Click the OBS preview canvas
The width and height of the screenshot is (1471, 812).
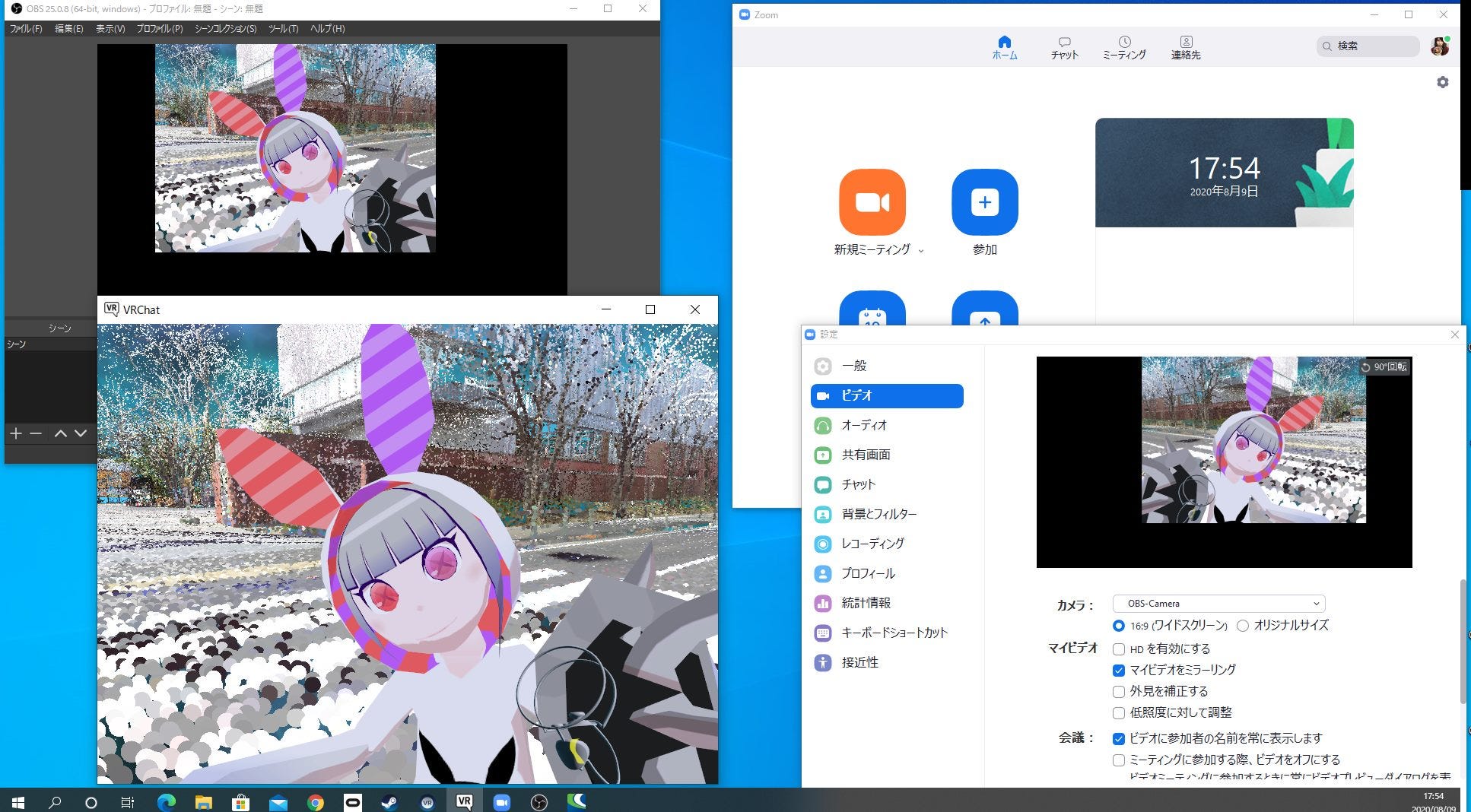pyautogui.click(x=332, y=169)
